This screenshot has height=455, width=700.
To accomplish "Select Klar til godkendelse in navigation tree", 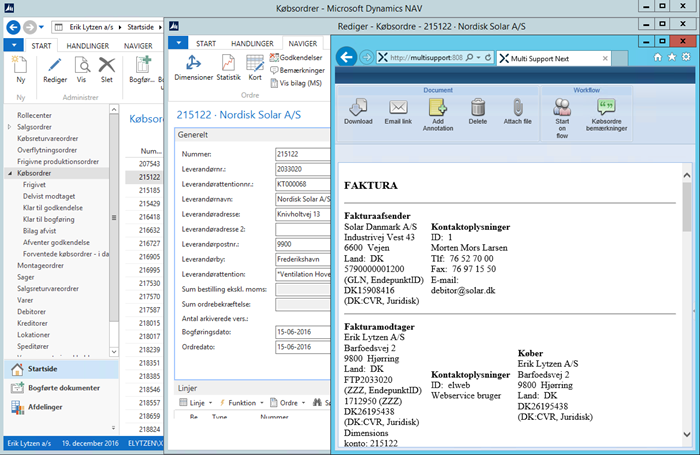I will point(53,208).
